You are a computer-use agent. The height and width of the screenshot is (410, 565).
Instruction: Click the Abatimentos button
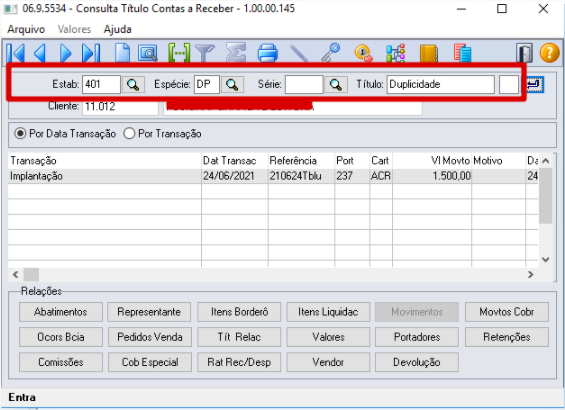(61, 312)
